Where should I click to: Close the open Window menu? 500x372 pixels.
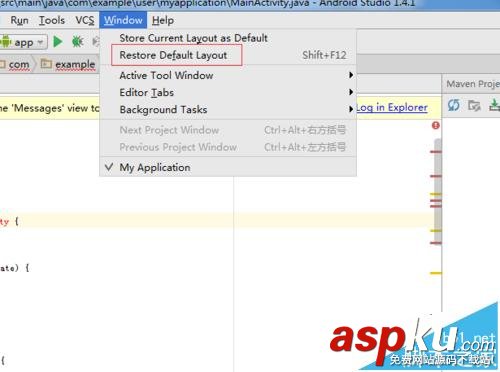pos(123,20)
